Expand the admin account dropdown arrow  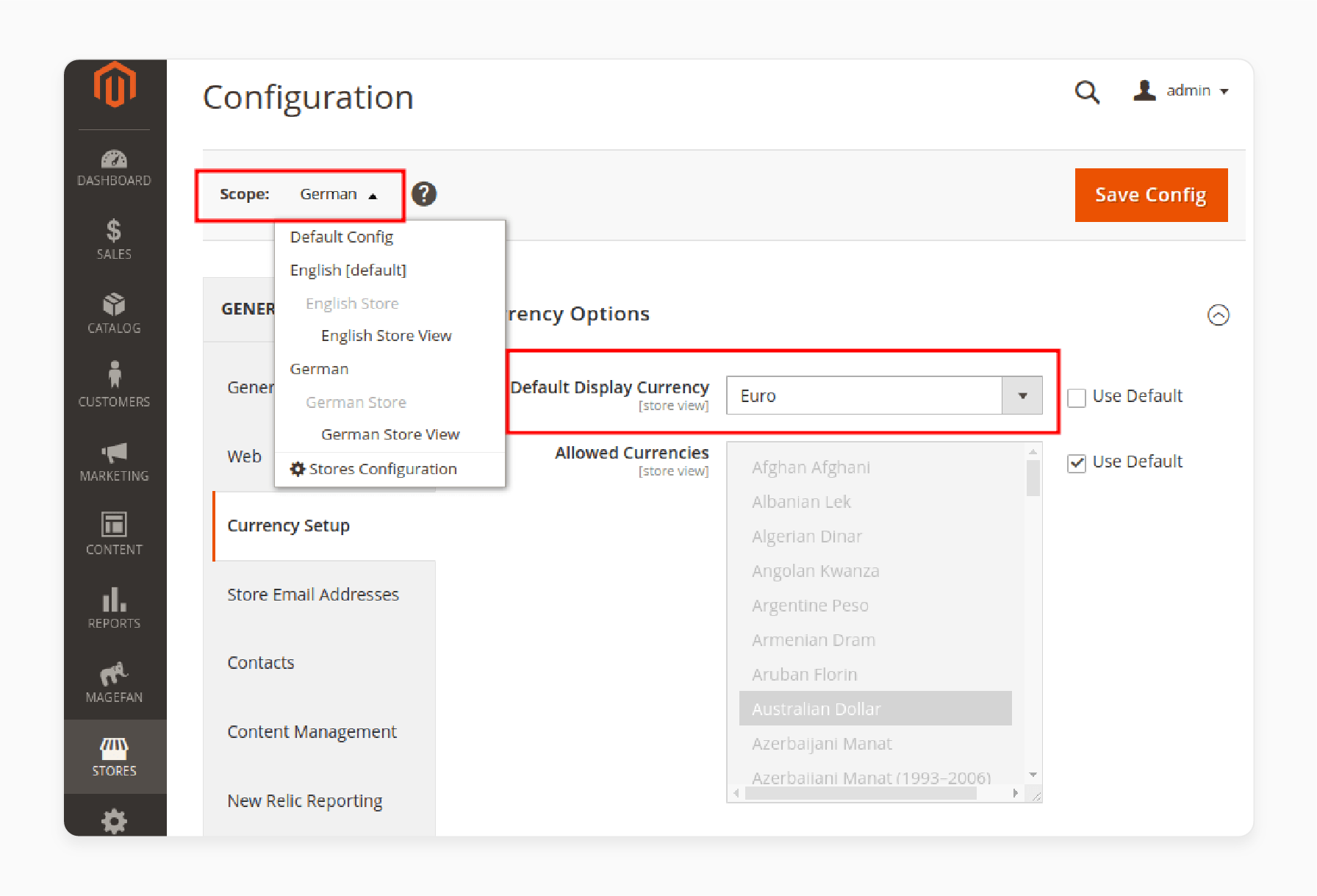click(x=1224, y=92)
